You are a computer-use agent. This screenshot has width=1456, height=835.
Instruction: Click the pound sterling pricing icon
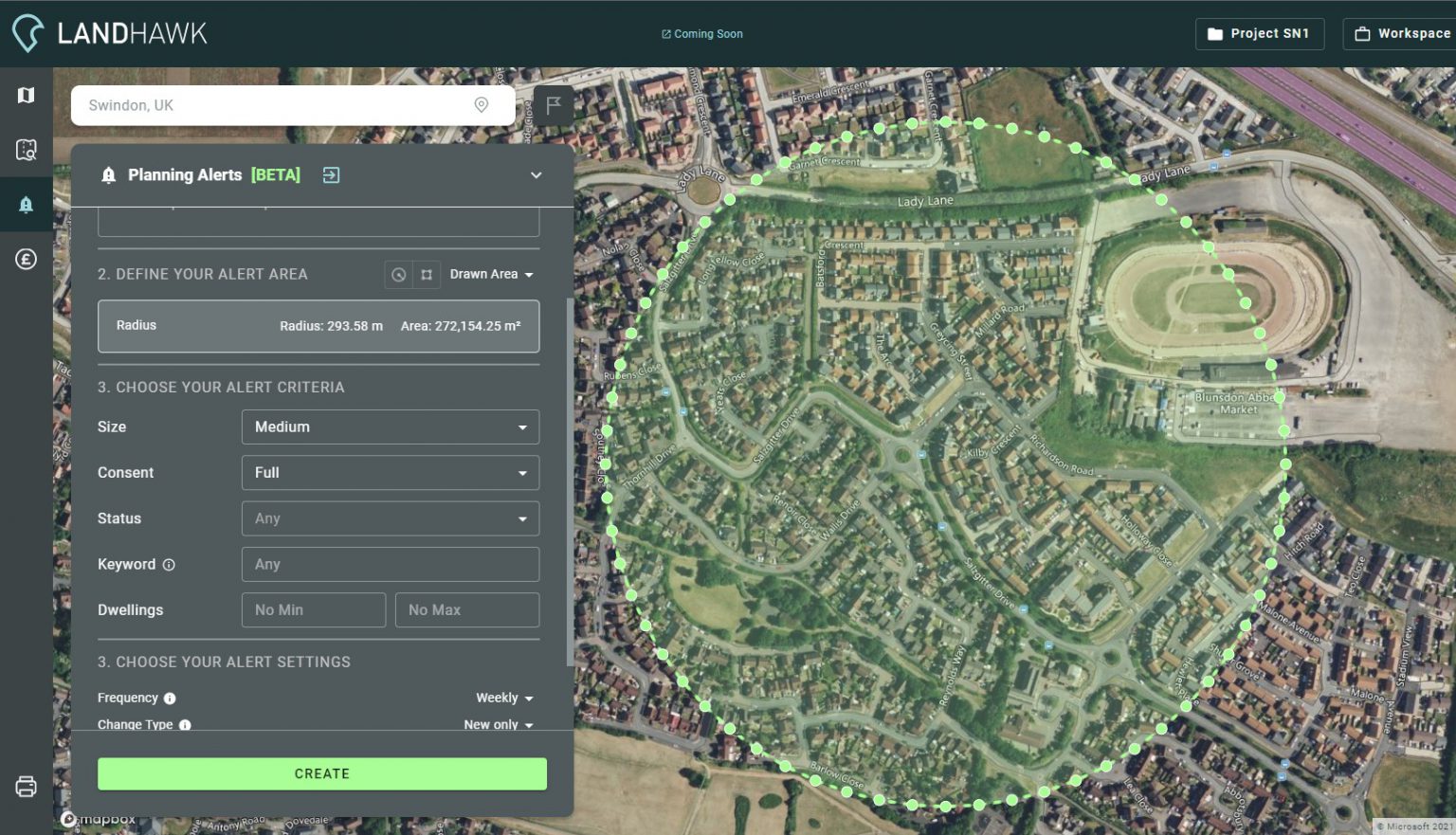26,259
